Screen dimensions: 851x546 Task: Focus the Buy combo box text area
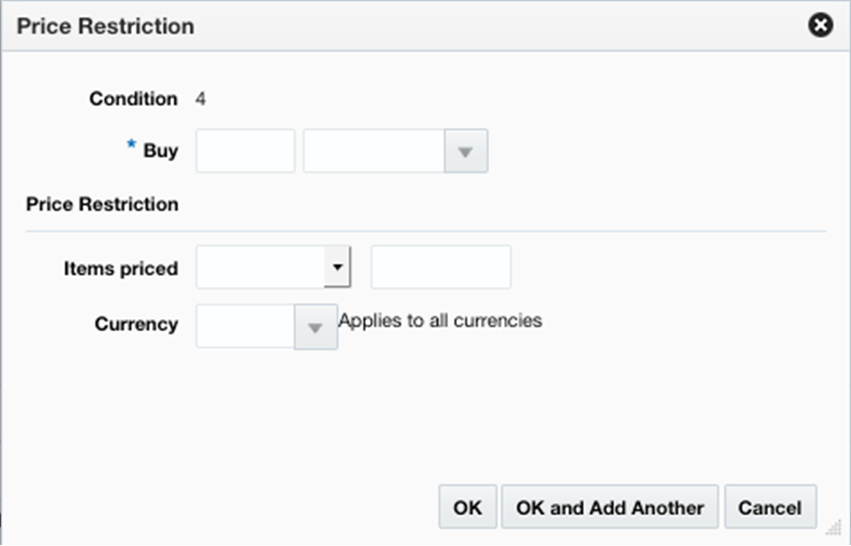(x=374, y=151)
